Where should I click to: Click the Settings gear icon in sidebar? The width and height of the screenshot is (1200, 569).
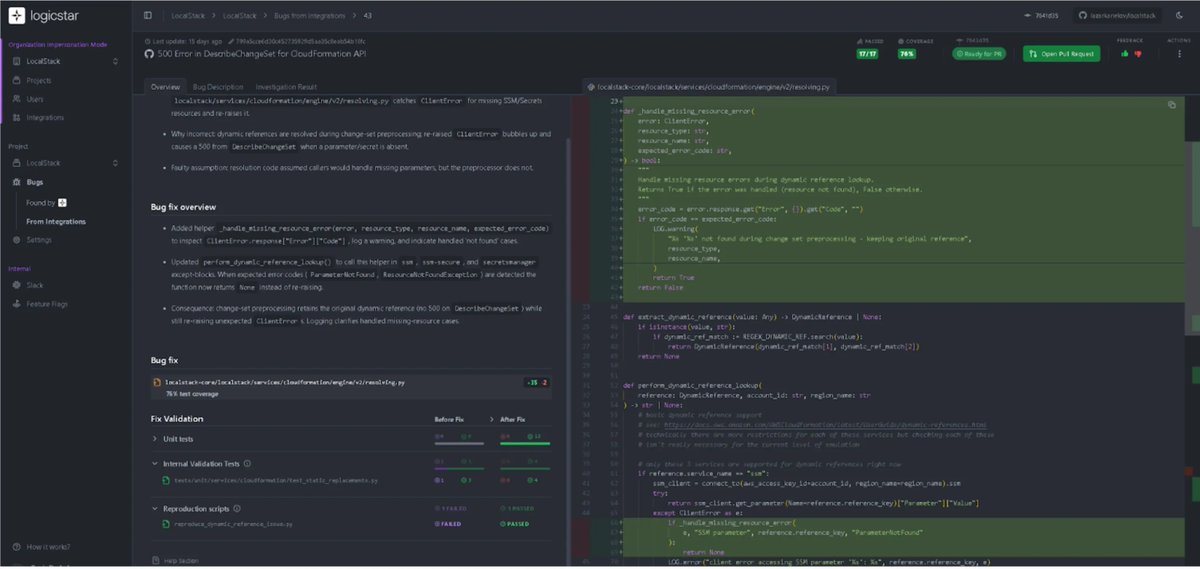[16, 240]
